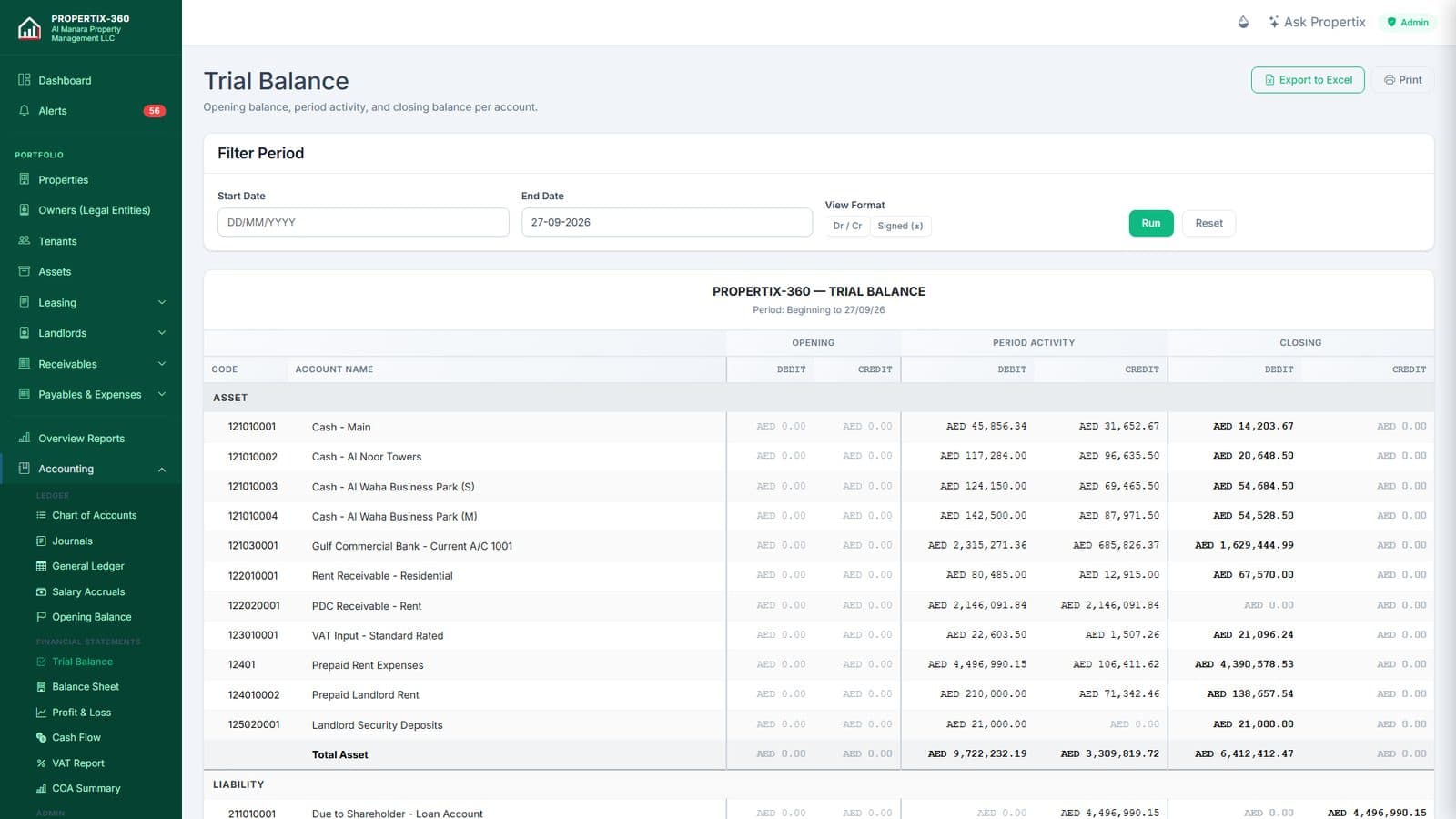Click the green Run button
Image resolution: width=1456 pixels, height=819 pixels.
coord(1151,223)
